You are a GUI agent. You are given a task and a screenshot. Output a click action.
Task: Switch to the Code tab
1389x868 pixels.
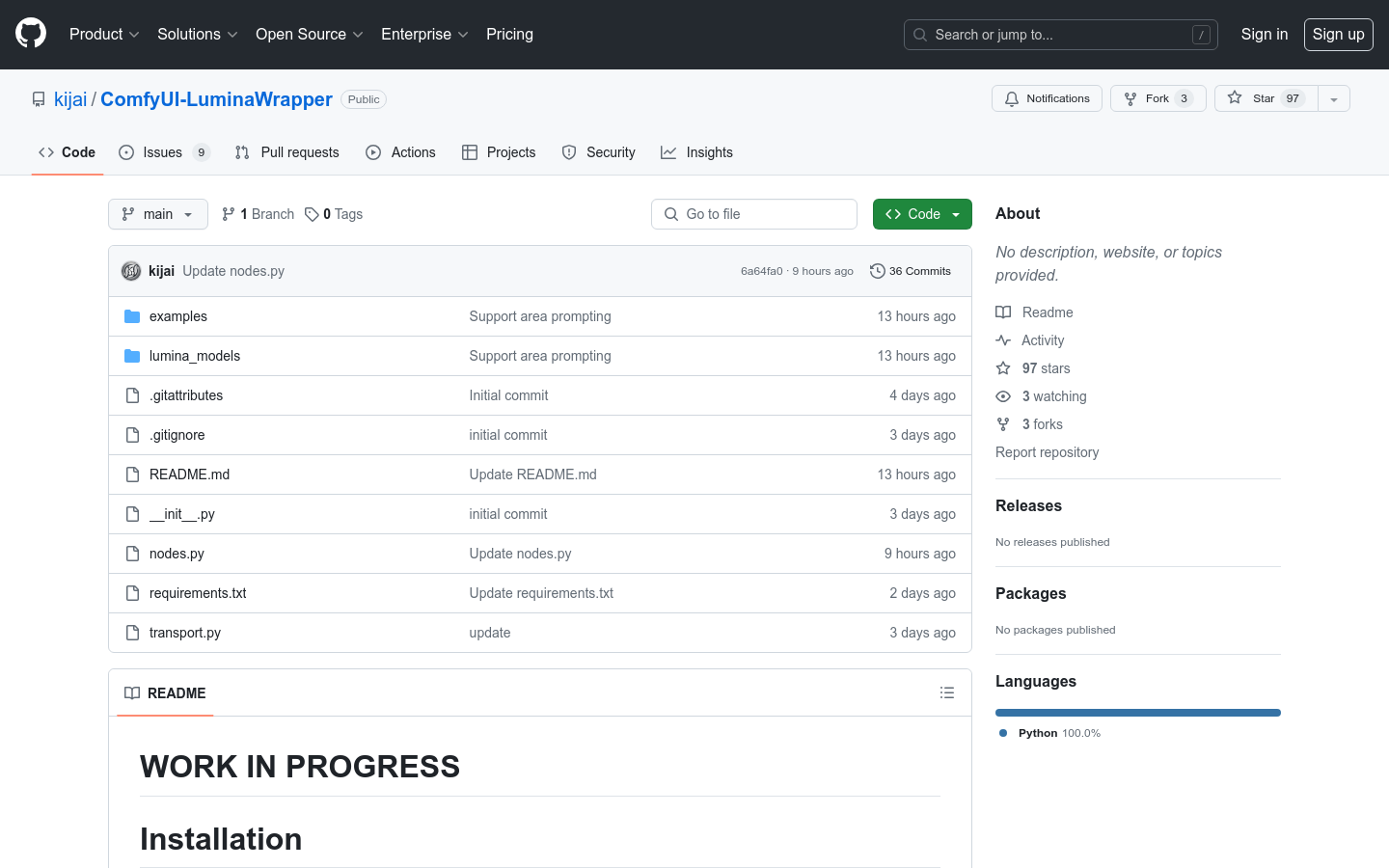tap(68, 152)
